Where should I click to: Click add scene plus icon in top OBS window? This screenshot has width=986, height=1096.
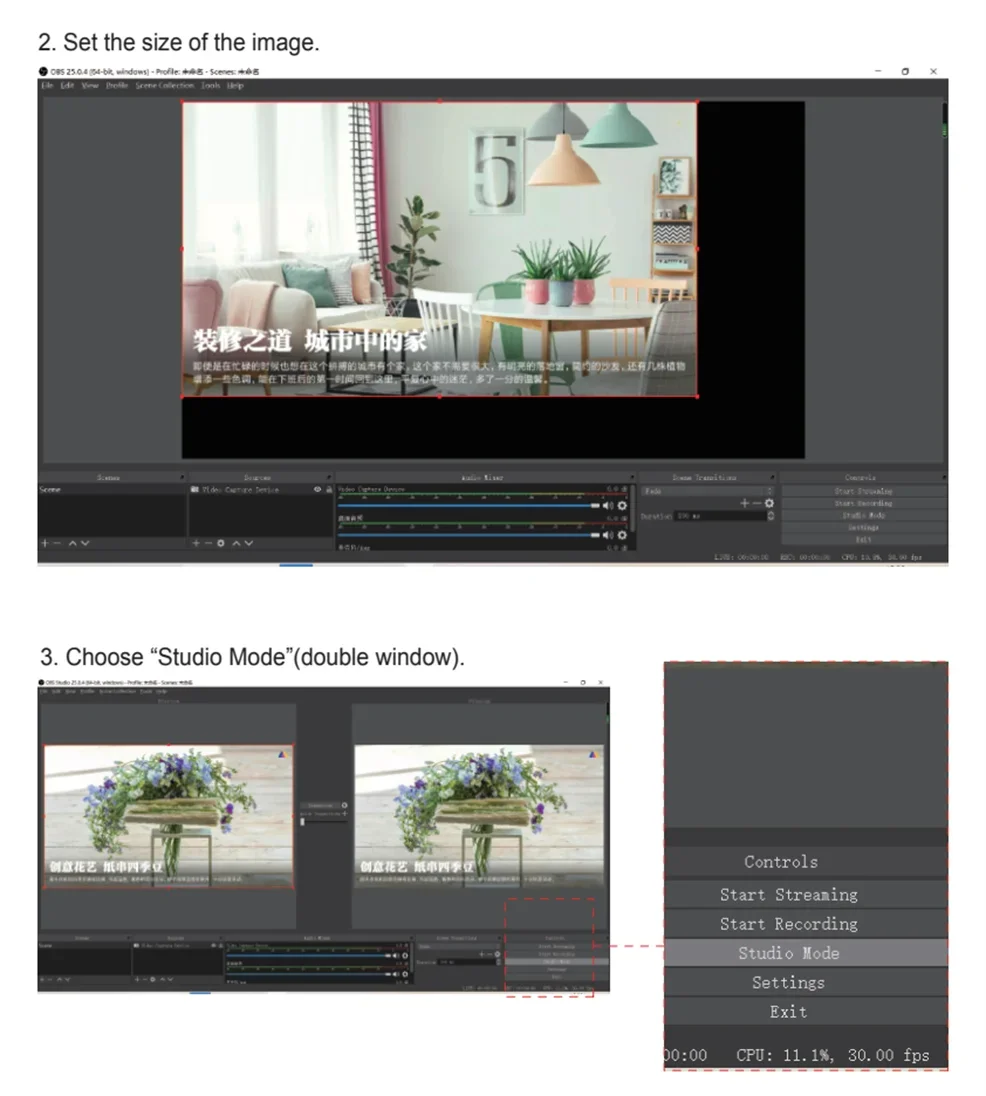click(x=44, y=543)
